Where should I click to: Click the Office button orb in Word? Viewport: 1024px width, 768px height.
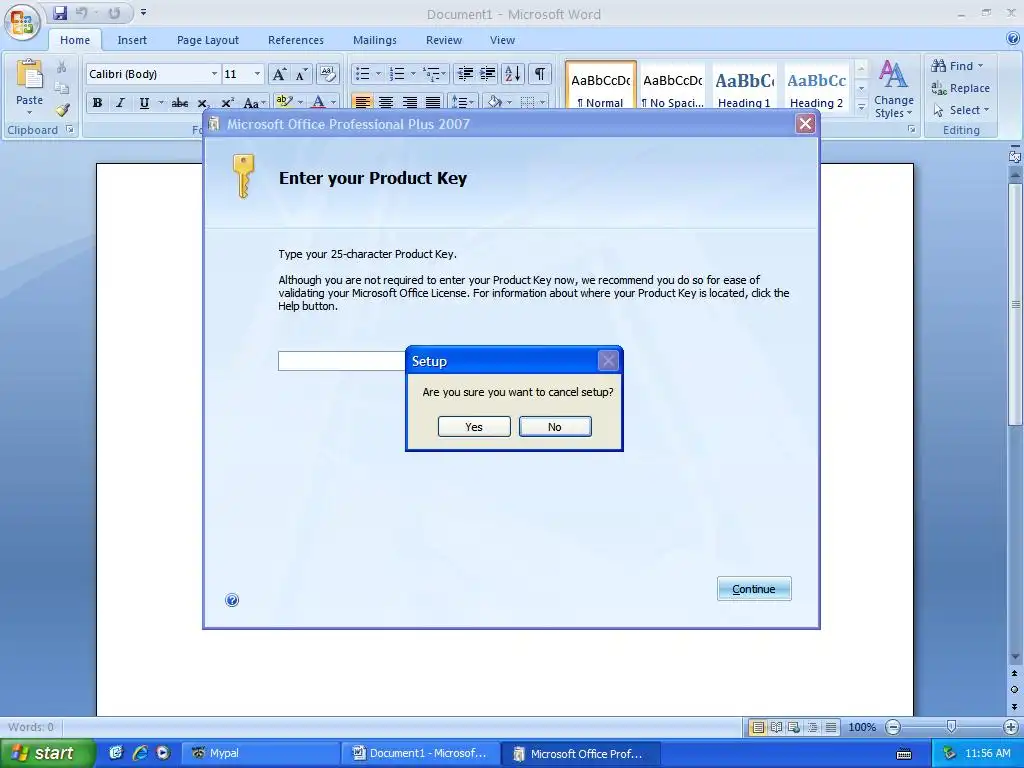22,22
